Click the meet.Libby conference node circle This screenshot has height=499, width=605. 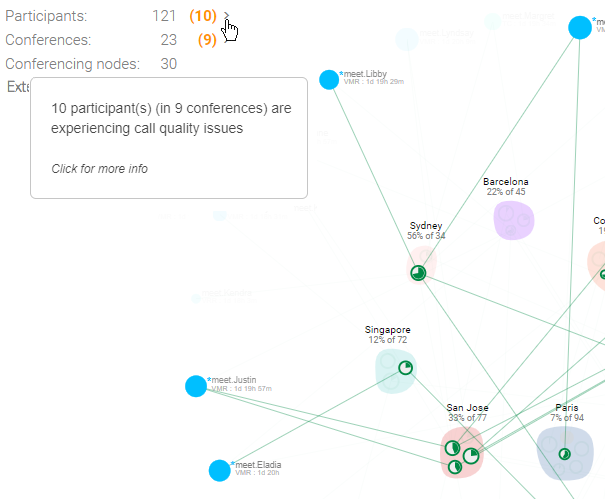point(329,80)
